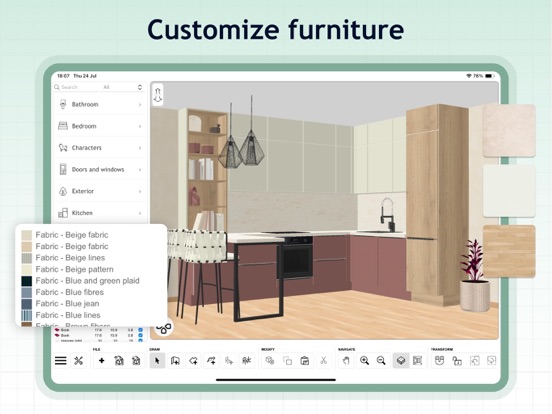Switch to the plan view button
Screen dimensions: 552x414
[x=418, y=360]
